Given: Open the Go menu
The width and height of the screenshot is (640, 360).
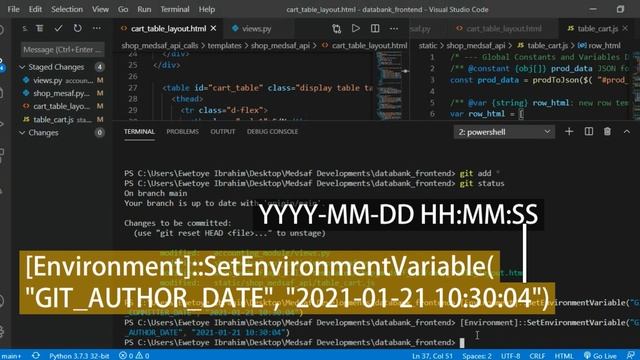Looking at the screenshot, I should coord(123,9).
